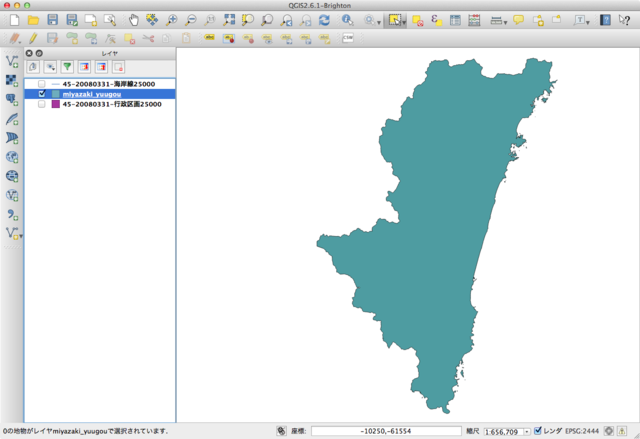
Task: Uncheck the miyazaki_yuugou layer visibility
Action: tap(42, 94)
